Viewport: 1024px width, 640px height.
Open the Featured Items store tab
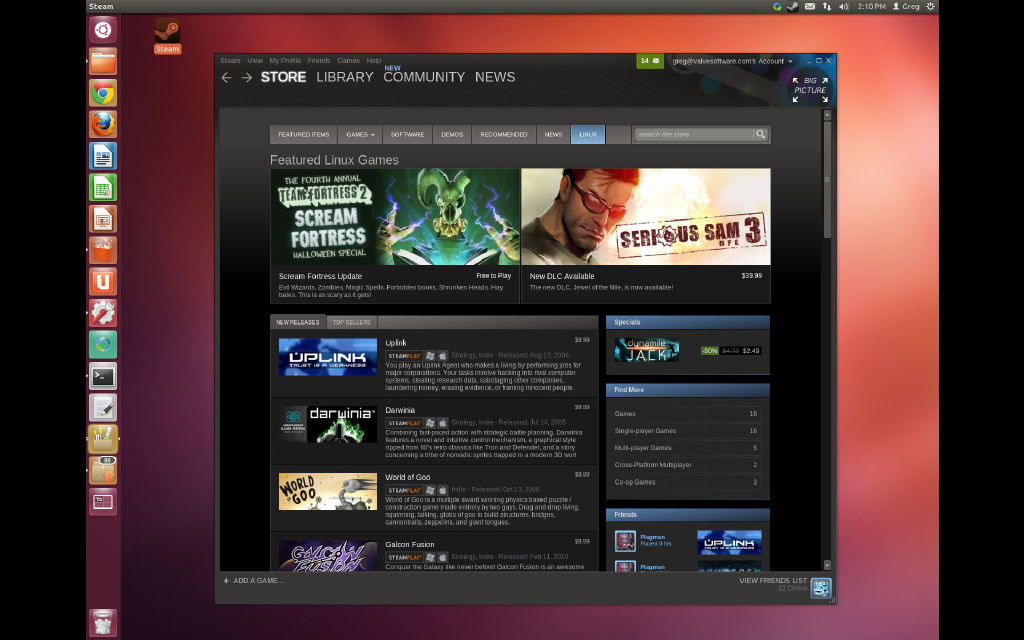[304, 135]
